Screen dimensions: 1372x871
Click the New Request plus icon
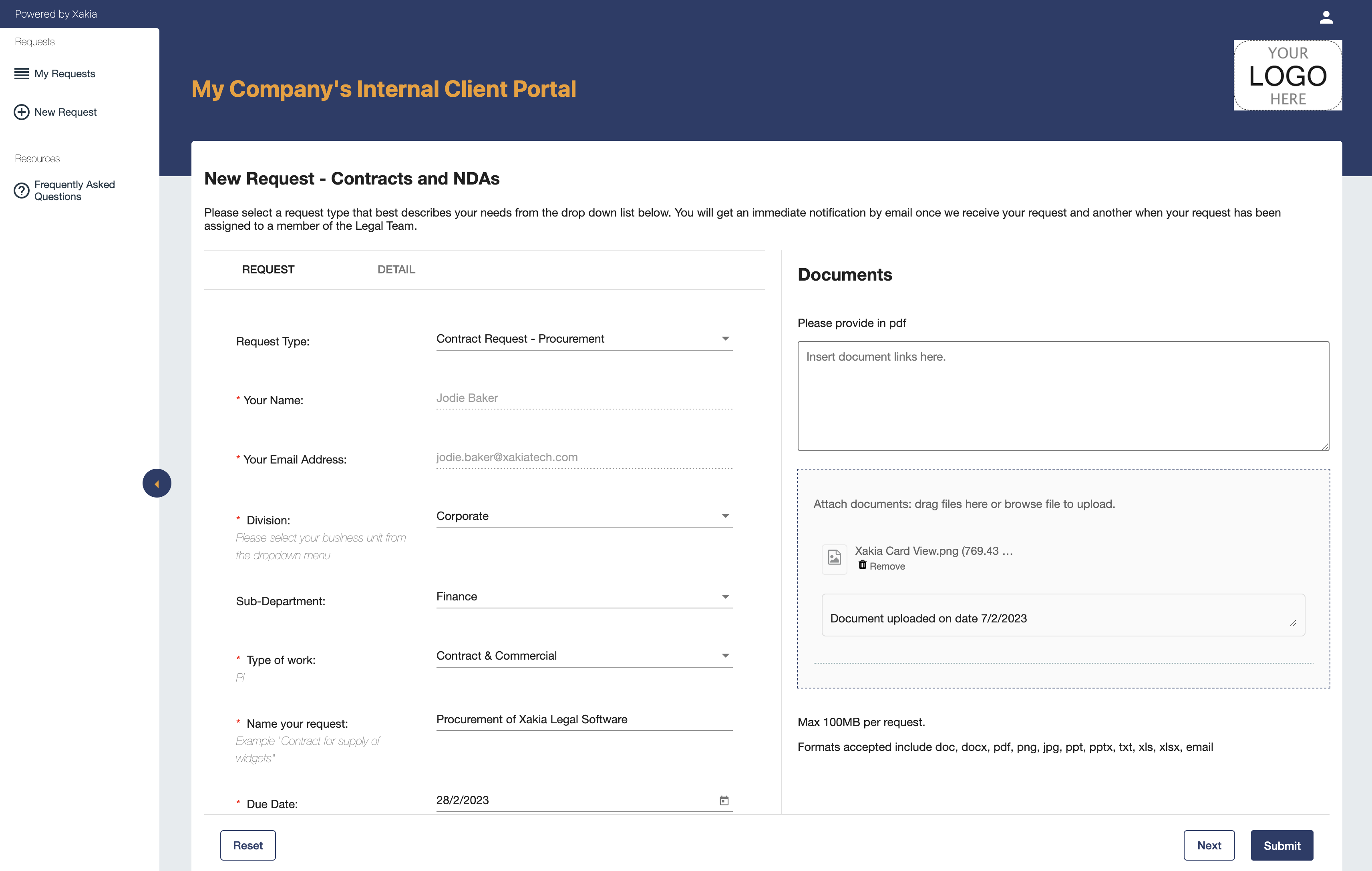pyautogui.click(x=22, y=112)
